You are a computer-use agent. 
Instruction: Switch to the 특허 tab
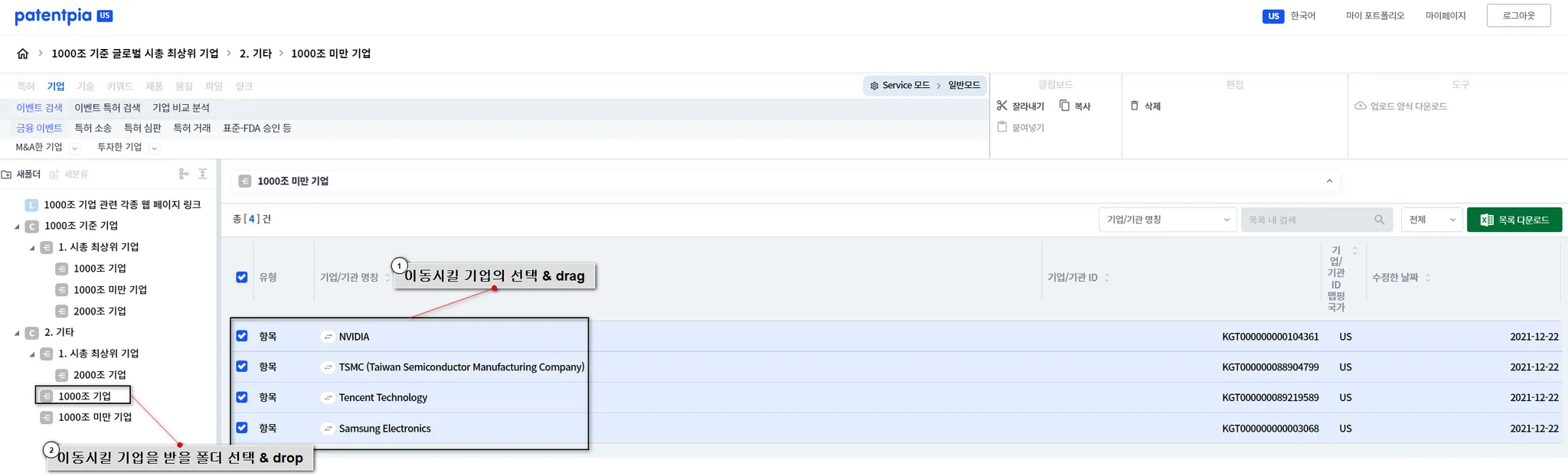[x=26, y=86]
